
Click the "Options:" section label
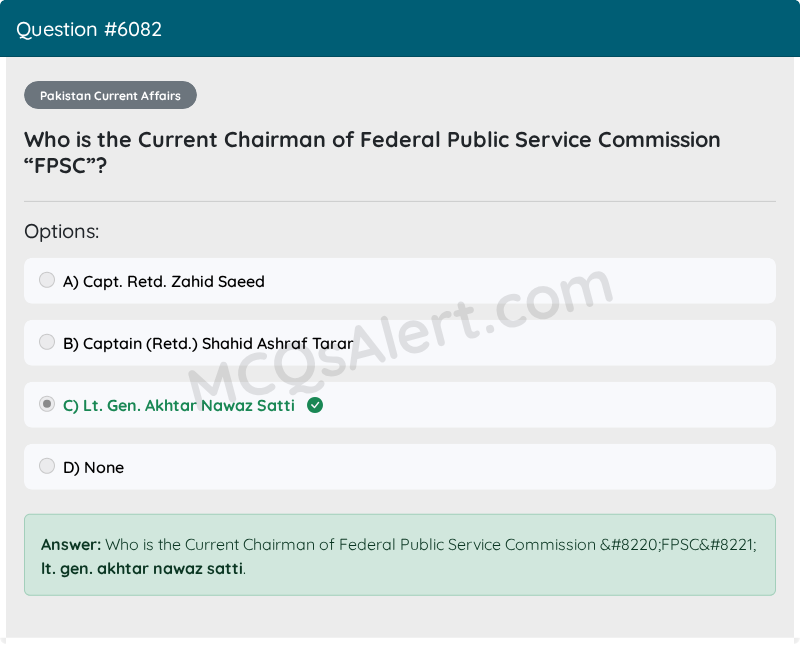click(x=62, y=232)
